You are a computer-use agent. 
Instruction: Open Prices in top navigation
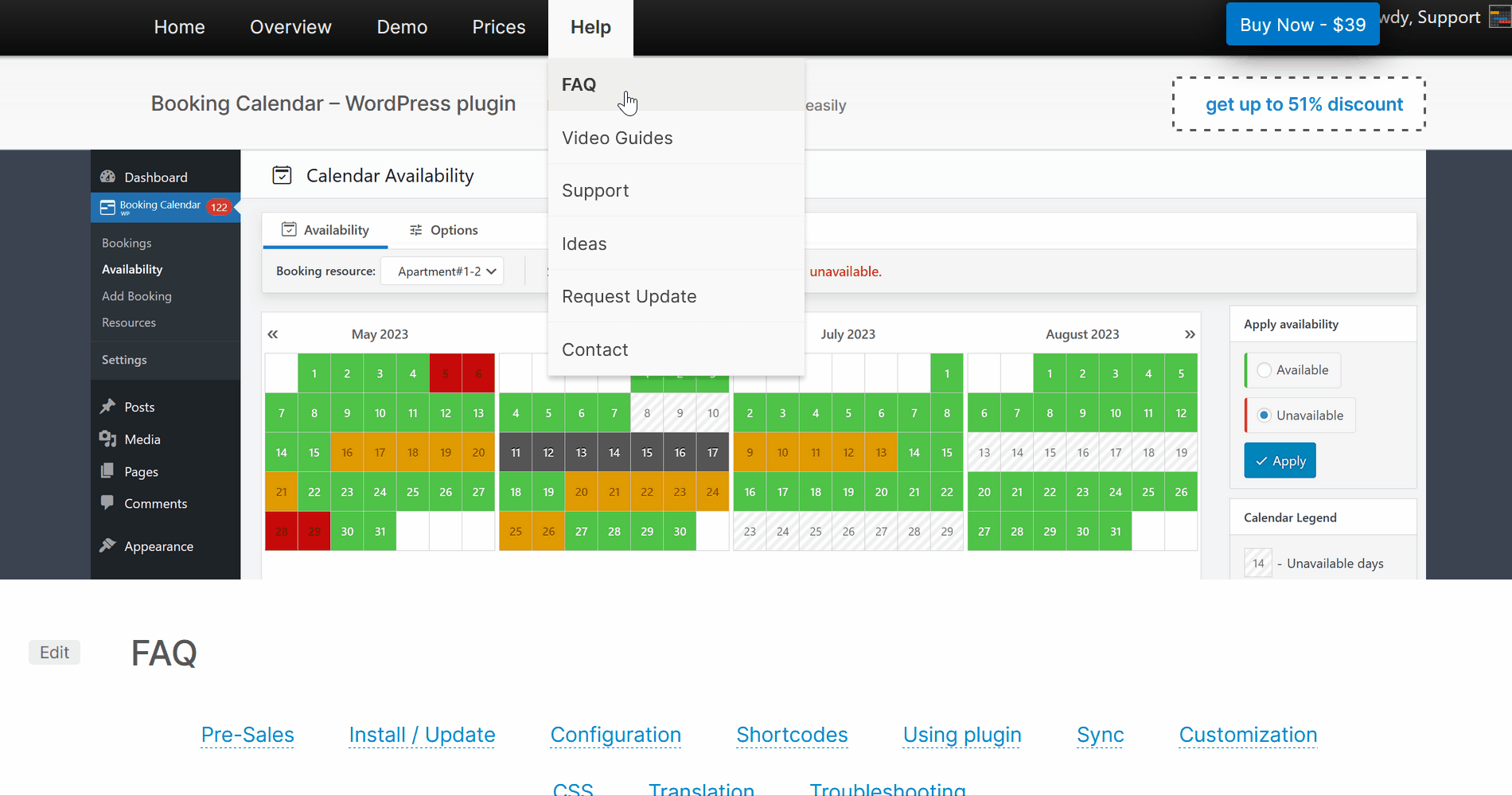click(x=499, y=27)
